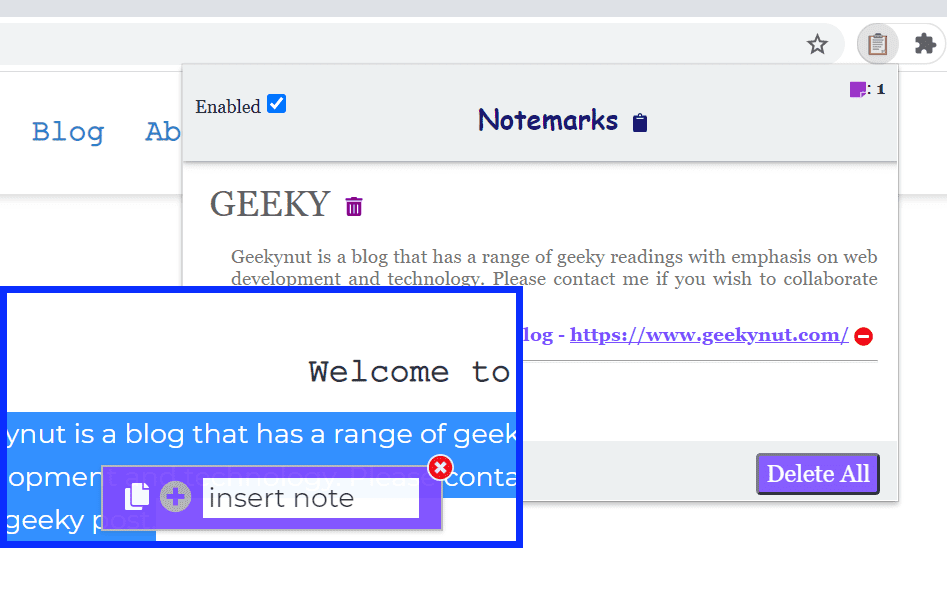This screenshot has height=606, width=947.
Task: Open the Chrome extensions puzzle icon
Action: click(925, 44)
